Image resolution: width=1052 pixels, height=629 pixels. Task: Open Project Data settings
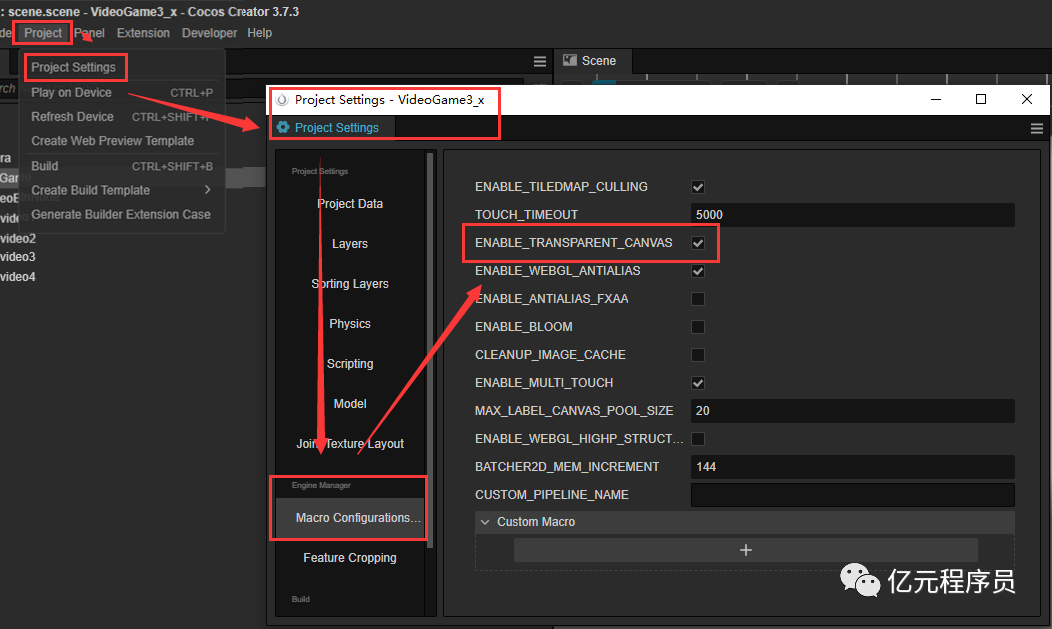(x=350, y=204)
